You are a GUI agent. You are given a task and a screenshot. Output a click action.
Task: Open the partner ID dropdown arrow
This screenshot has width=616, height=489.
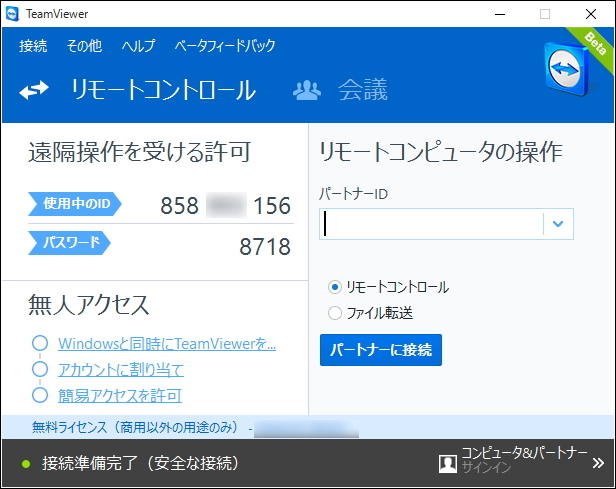[558, 224]
